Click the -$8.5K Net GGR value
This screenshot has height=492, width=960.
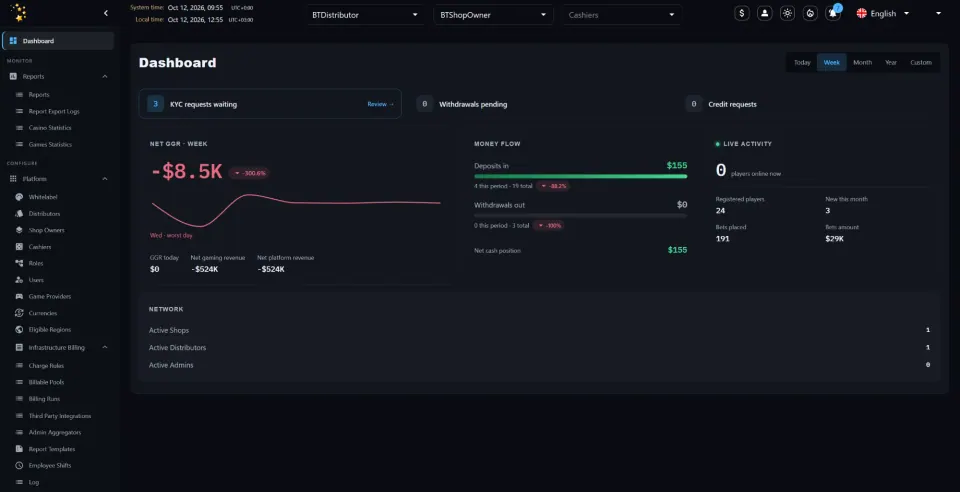click(187, 172)
